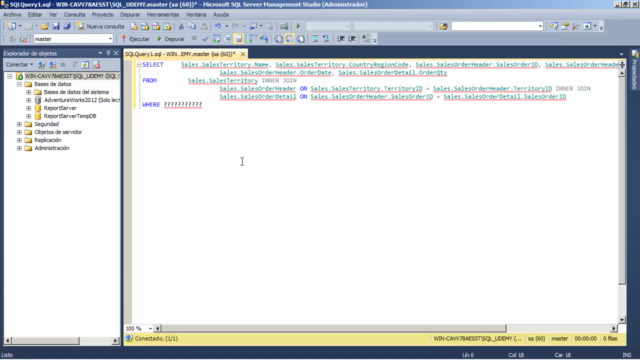Click the Depurar button
Viewport: 640px width, 360px height.
click(x=171, y=39)
